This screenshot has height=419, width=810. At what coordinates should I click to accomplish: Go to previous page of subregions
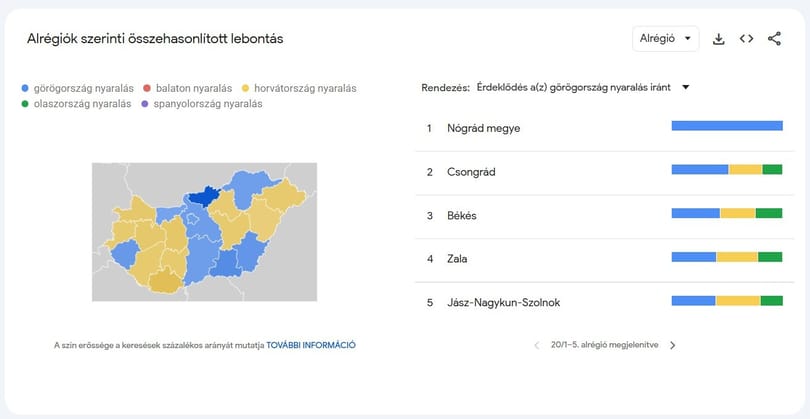click(x=536, y=345)
